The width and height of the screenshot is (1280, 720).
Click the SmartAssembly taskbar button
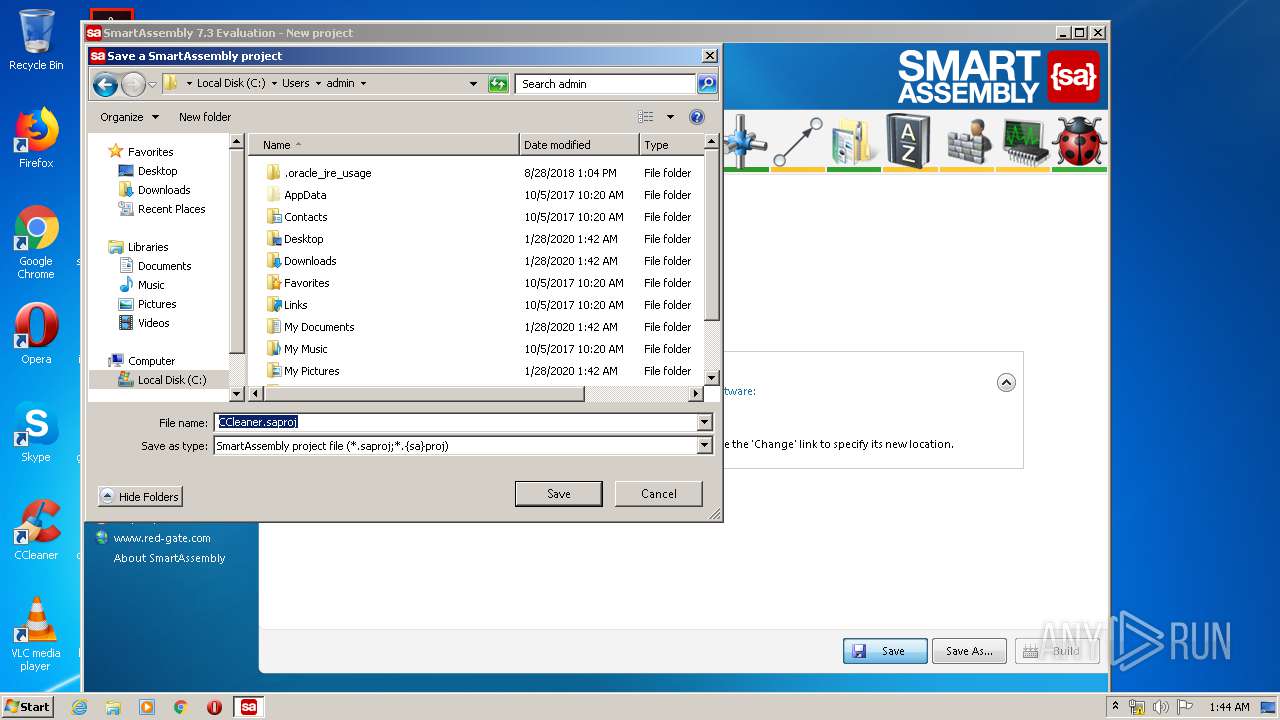pos(248,707)
